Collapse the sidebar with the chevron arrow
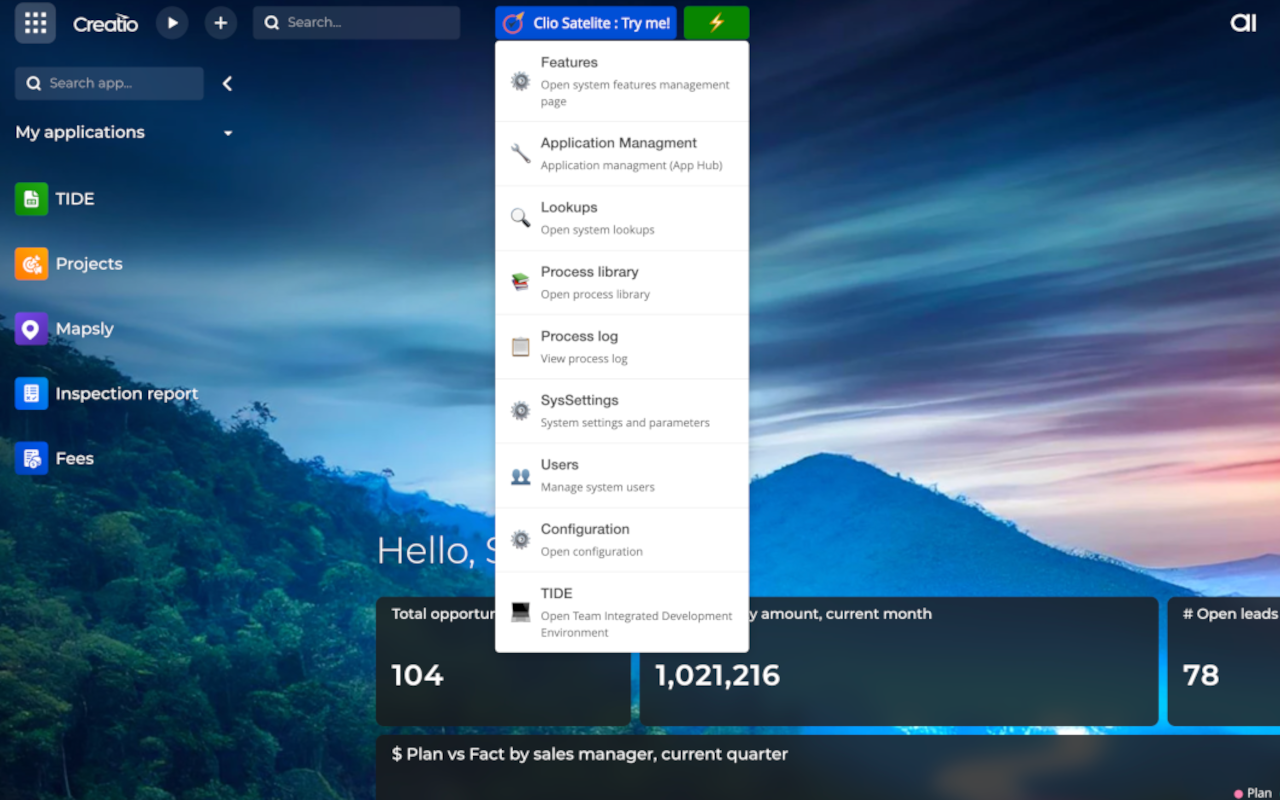 pyautogui.click(x=227, y=84)
